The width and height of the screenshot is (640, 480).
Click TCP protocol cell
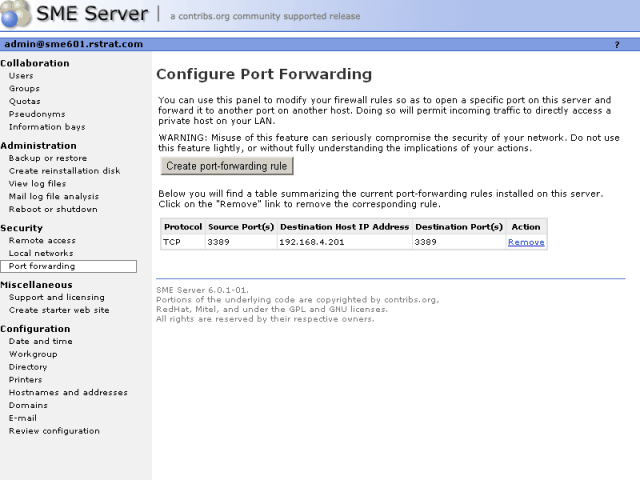coord(183,242)
